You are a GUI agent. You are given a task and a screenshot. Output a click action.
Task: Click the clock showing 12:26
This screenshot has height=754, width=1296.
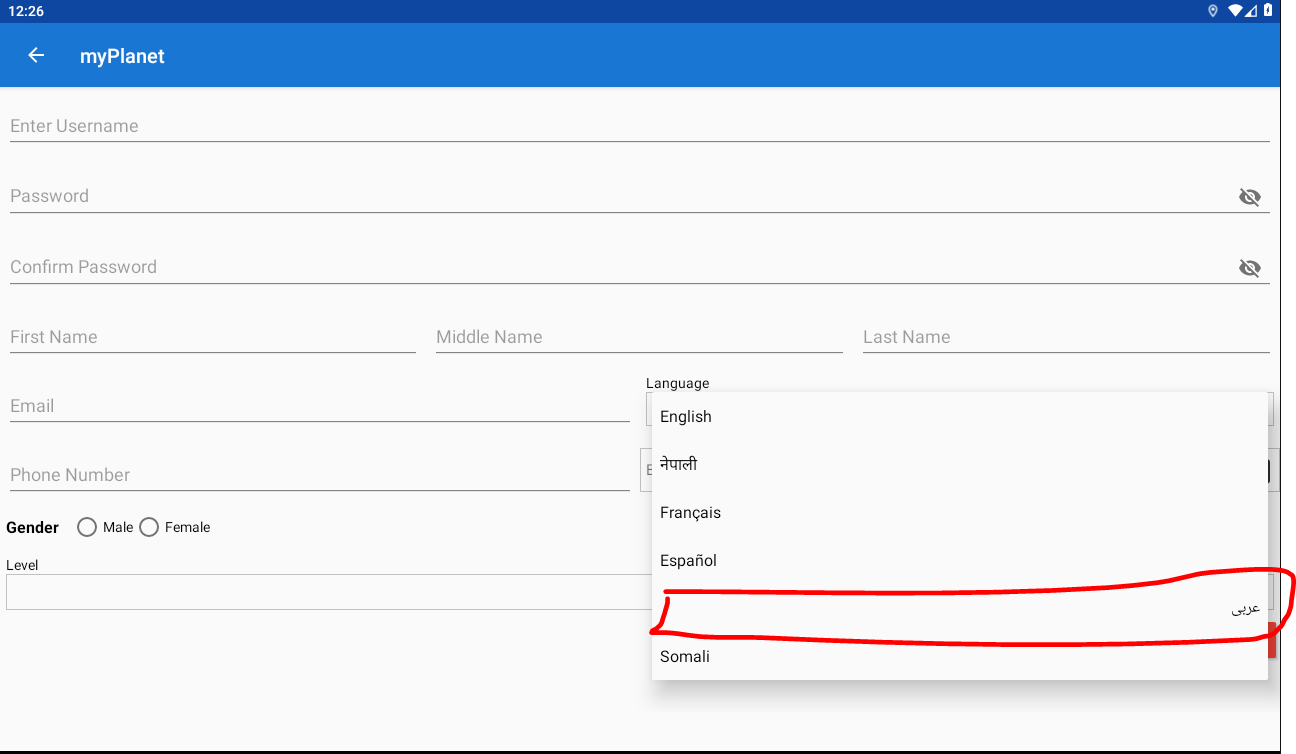tap(26, 11)
